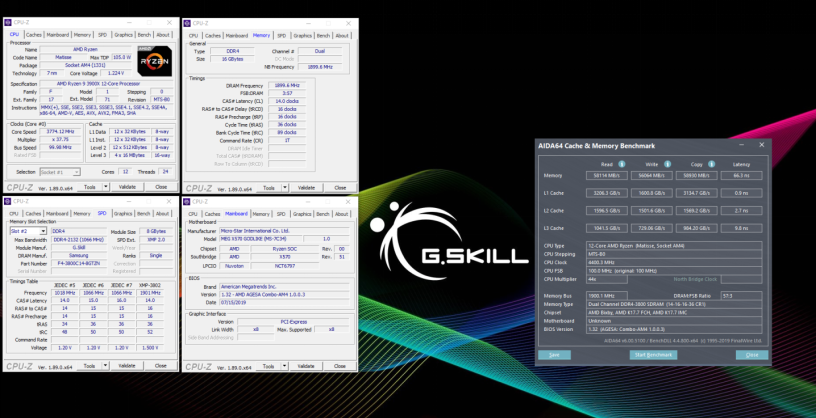Viewport: 816px width, 418px height.
Task: Expand Tools dropdown arrow in the Memory window
Action: pyautogui.click(x=284, y=187)
